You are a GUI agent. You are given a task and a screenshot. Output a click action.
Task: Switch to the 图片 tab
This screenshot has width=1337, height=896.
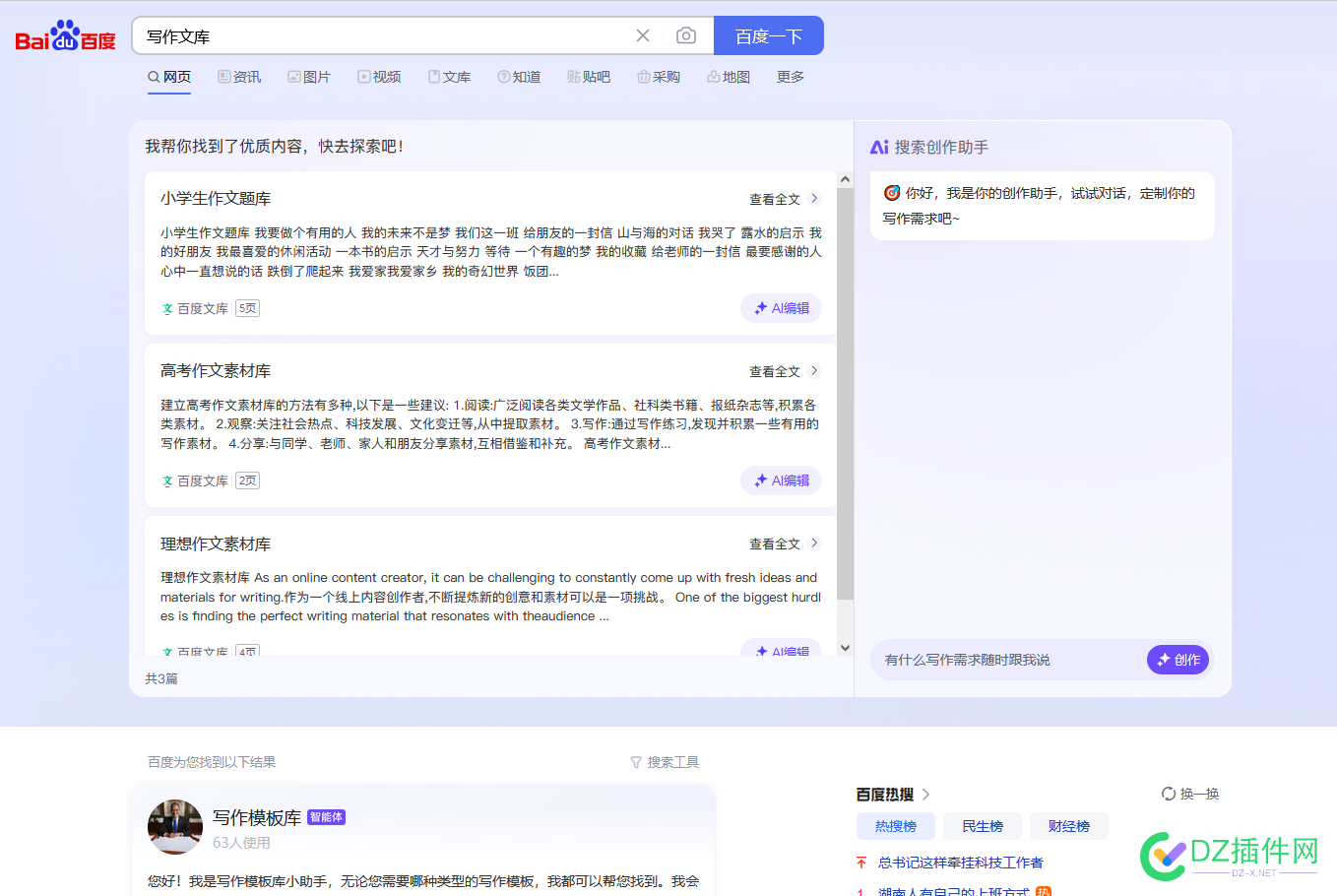(x=309, y=77)
